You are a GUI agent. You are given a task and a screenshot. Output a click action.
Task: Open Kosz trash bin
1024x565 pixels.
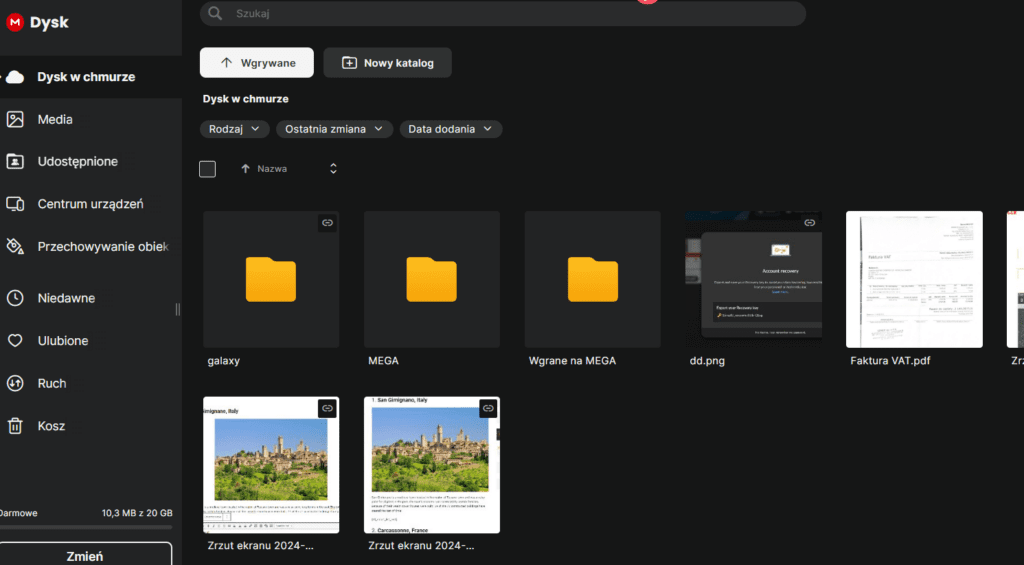click(15, 426)
